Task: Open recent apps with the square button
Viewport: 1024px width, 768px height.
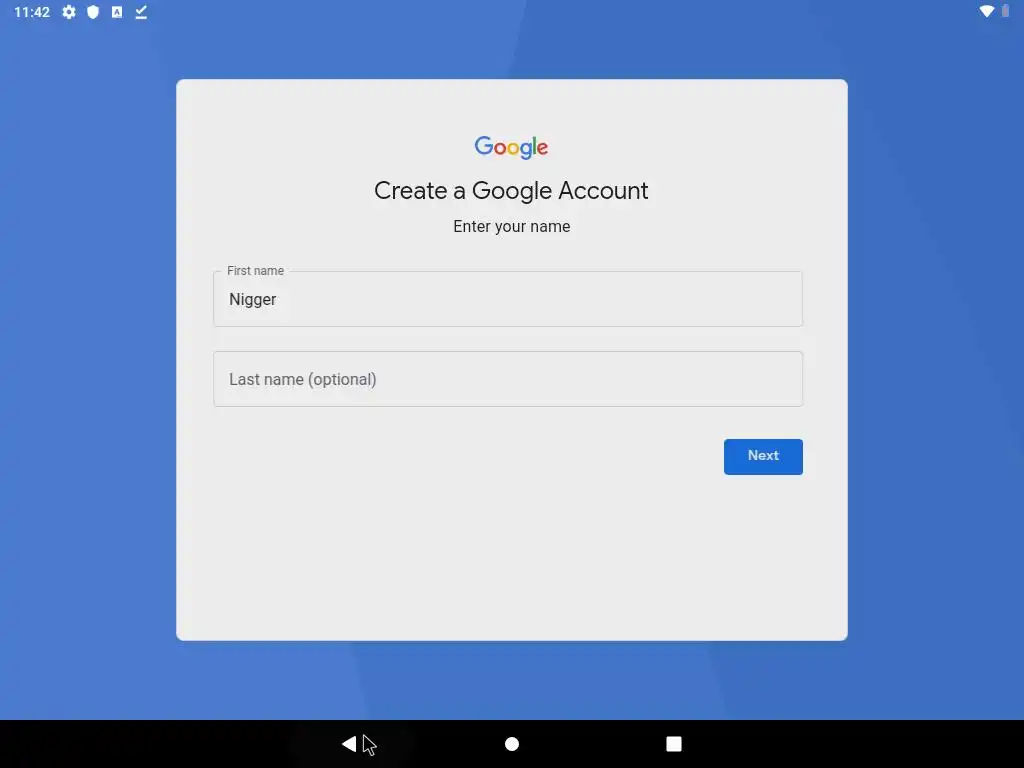Action: pos(674,744)
